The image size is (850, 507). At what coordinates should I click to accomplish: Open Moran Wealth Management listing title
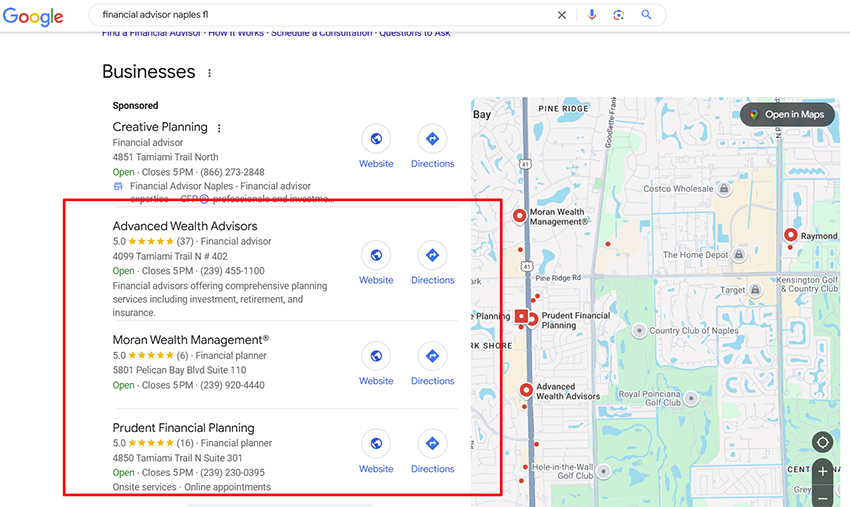190,340
